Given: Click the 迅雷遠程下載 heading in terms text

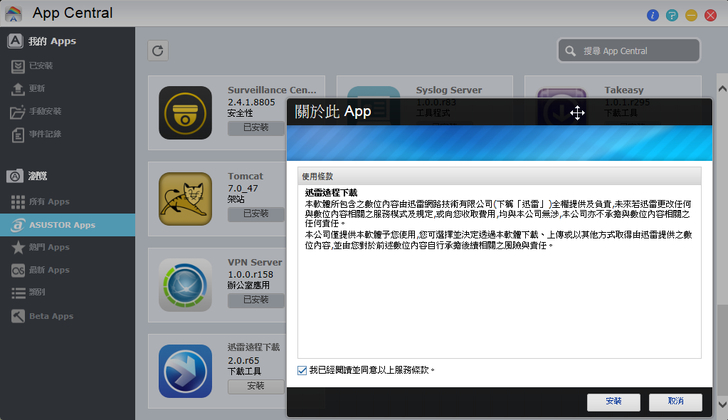Looking at the screenshot, I should [x=331, y=193].
